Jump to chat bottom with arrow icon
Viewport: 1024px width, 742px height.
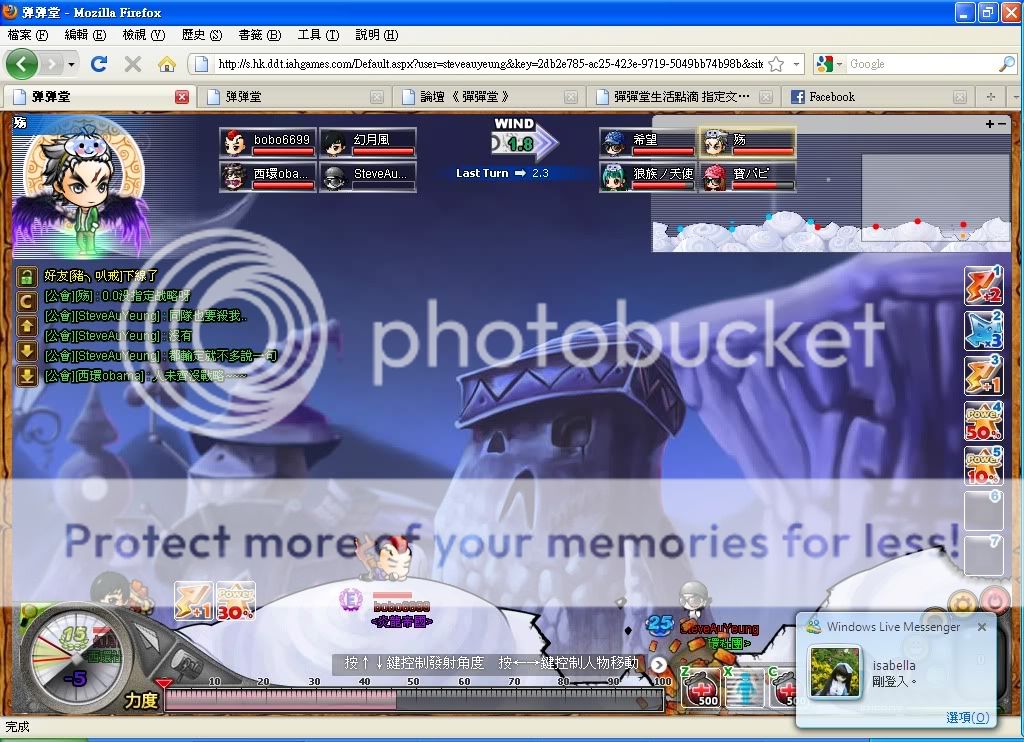[x=27, y=376]
